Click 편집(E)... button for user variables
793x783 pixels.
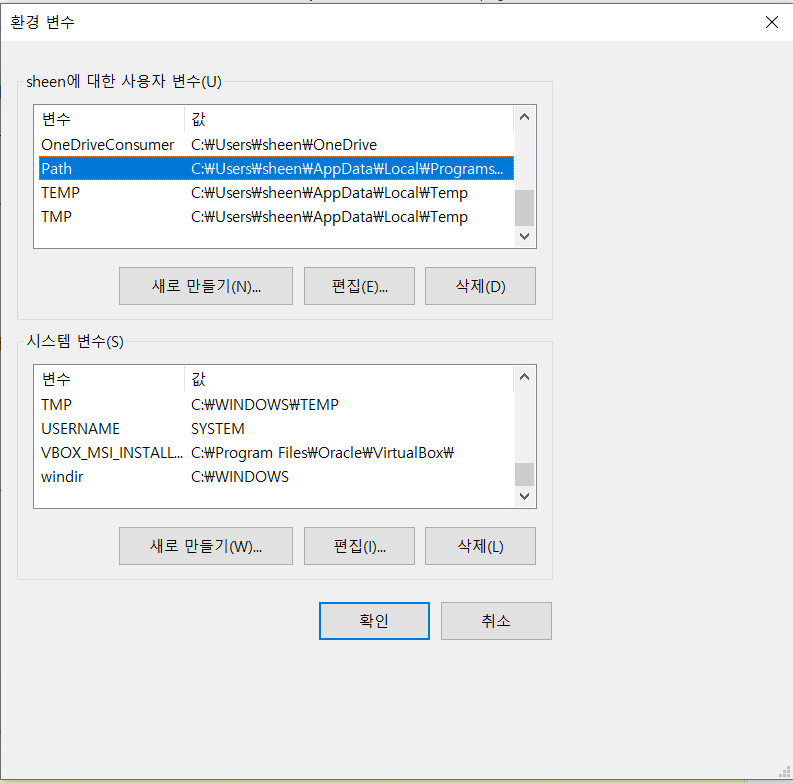tap(359, 286)
